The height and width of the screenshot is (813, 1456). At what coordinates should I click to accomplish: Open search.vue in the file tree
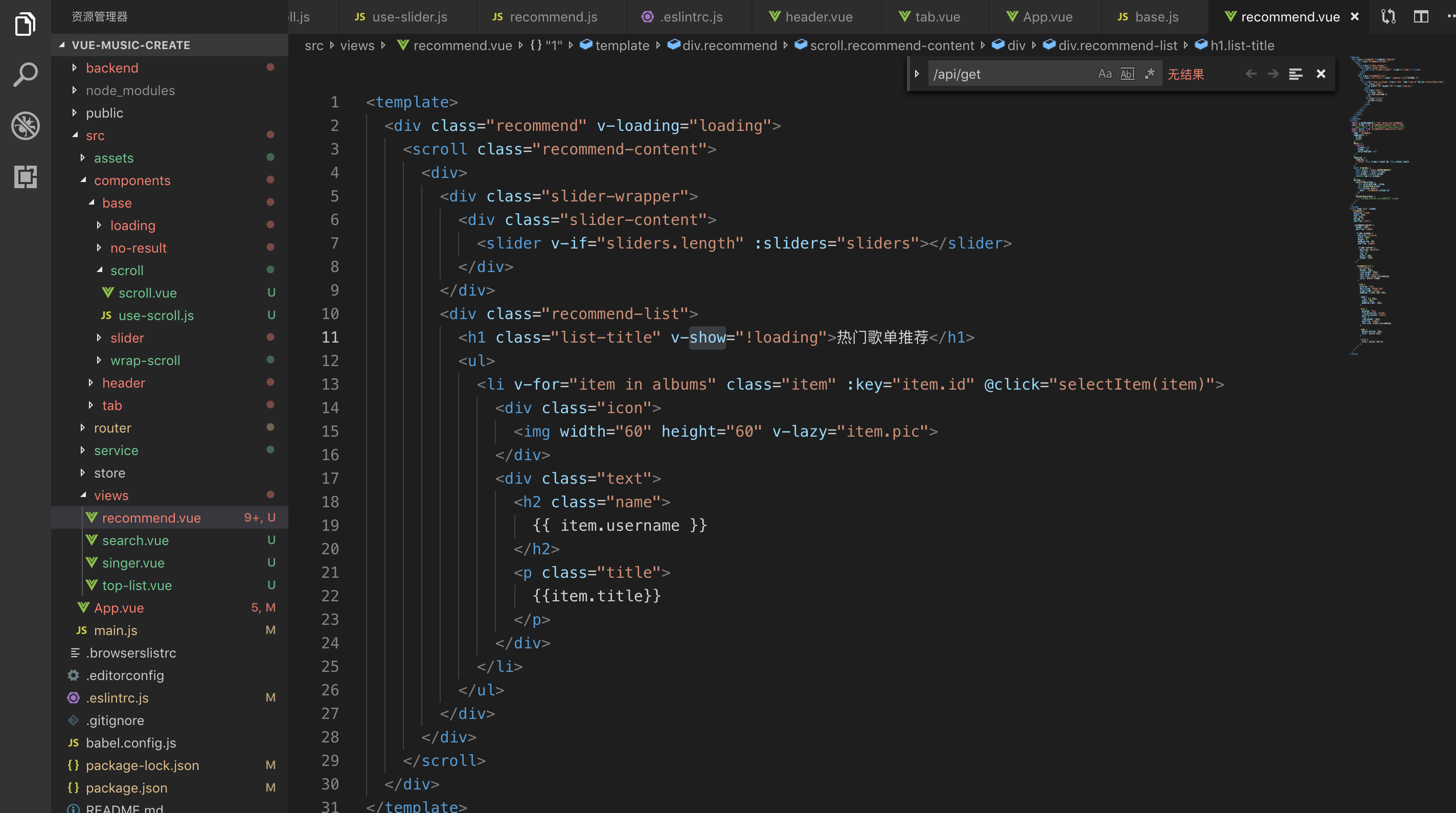(x=170, y=540)
